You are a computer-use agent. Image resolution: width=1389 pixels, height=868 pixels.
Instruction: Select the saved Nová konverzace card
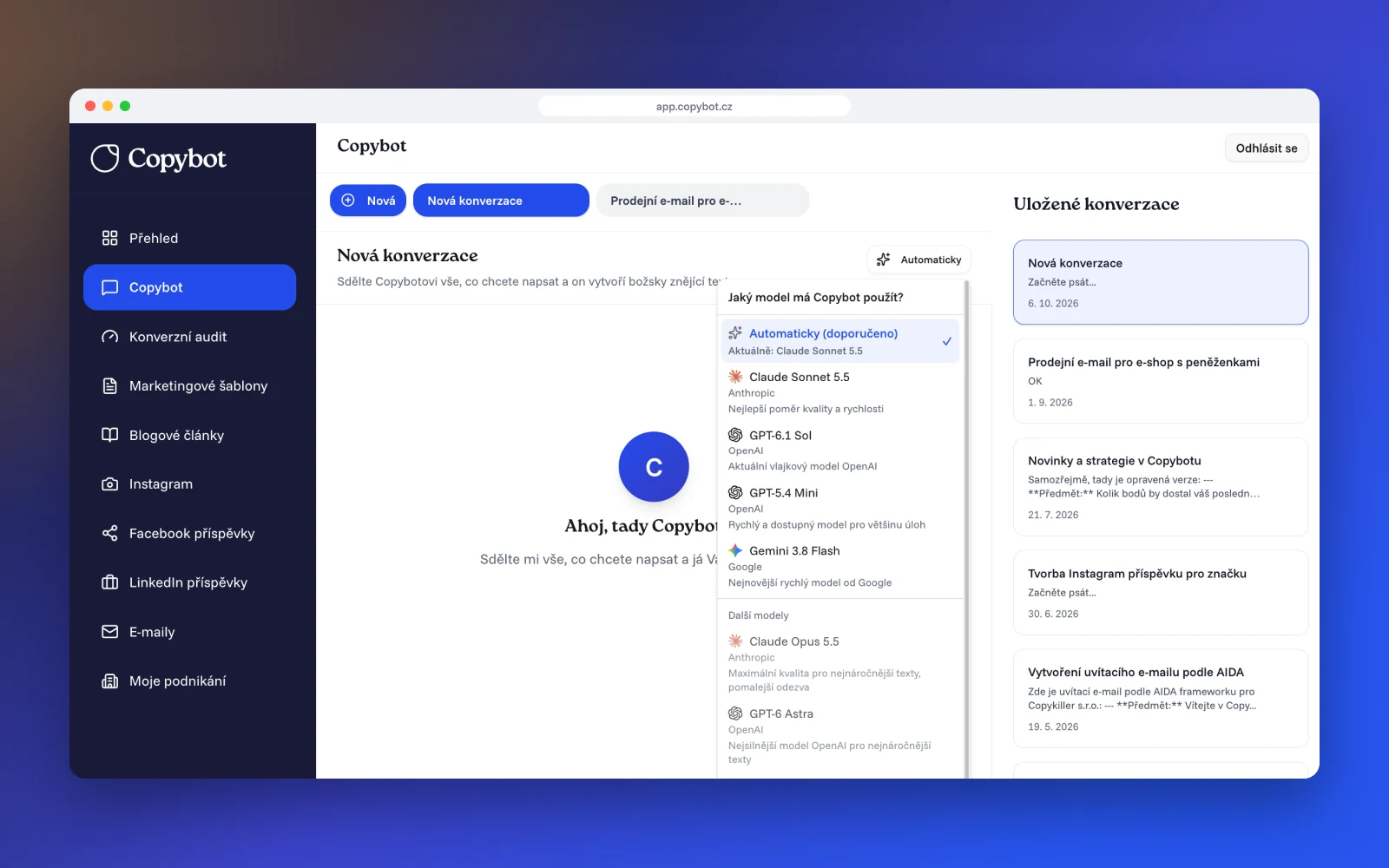click(x=1161, y=282)
